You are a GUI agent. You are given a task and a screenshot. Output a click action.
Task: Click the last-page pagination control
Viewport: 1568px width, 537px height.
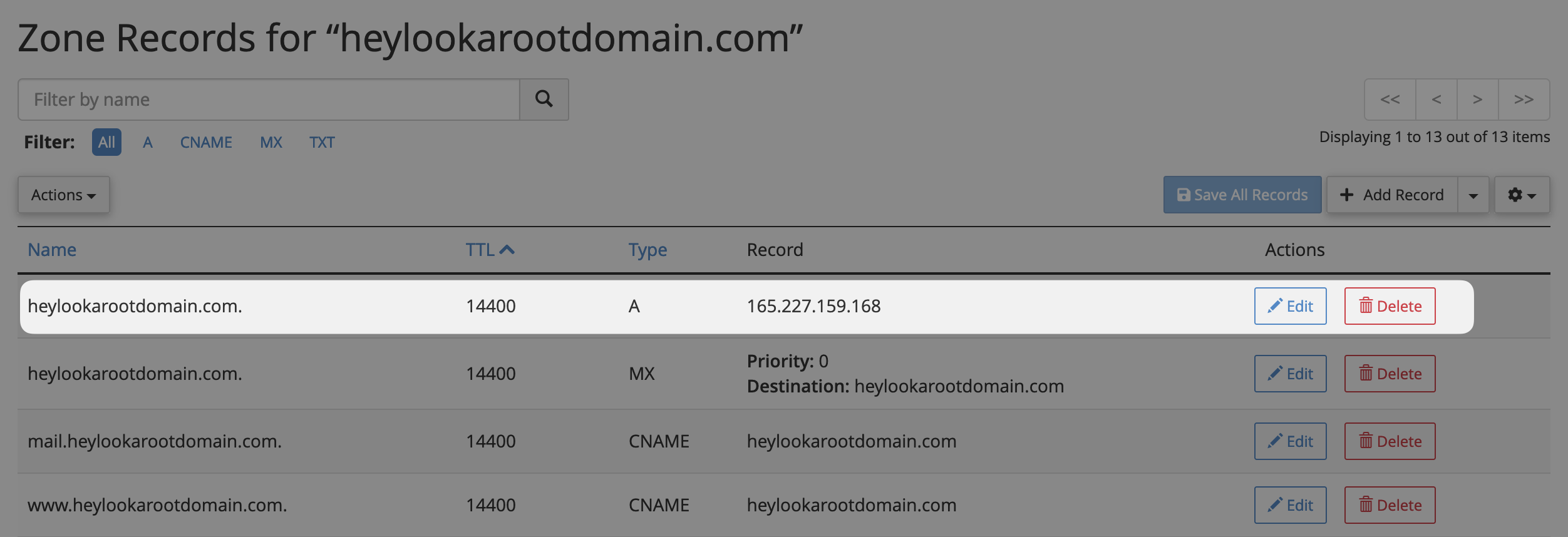[1524, 99]
